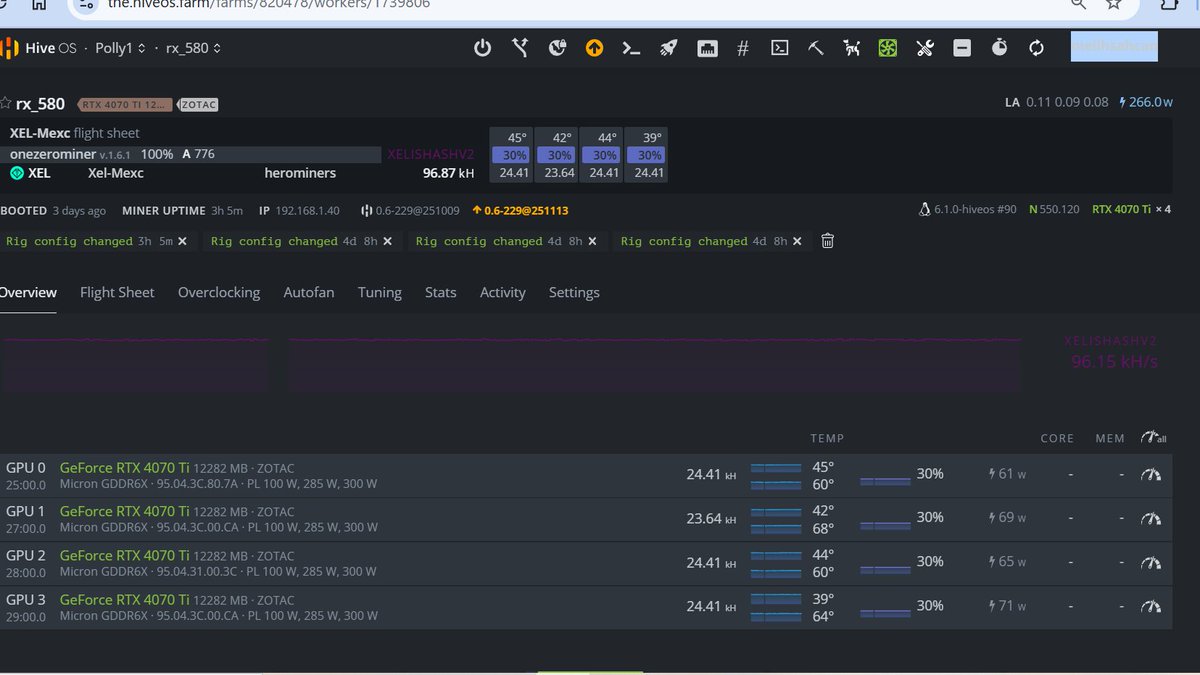Dismiss the 'Rig config changed 3h 5m' message
The height and width of the screenshot is (675, 1200).
point(182,241)
